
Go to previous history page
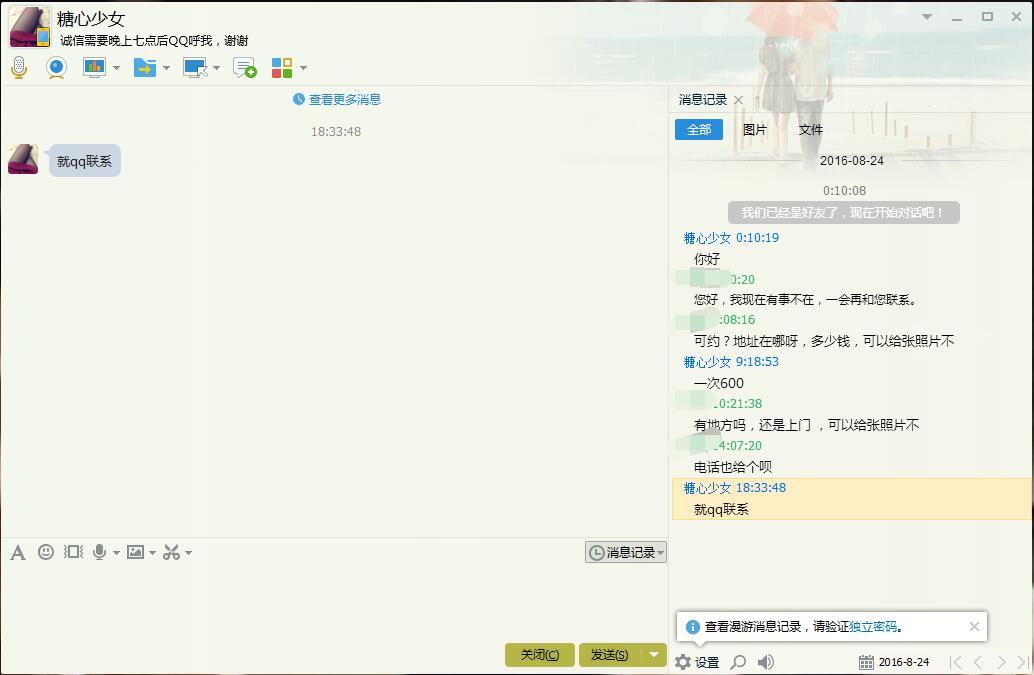tap(979, 662)
